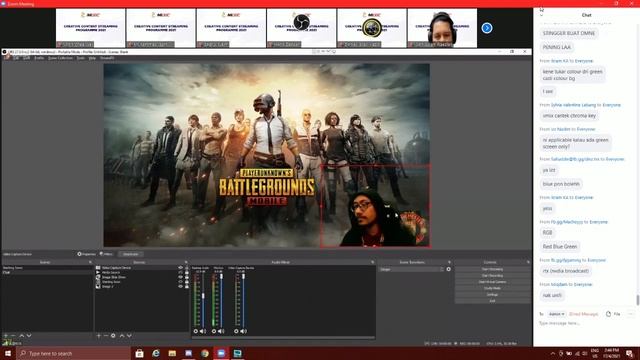Open the Tools menu in OBS

point(80,58)
